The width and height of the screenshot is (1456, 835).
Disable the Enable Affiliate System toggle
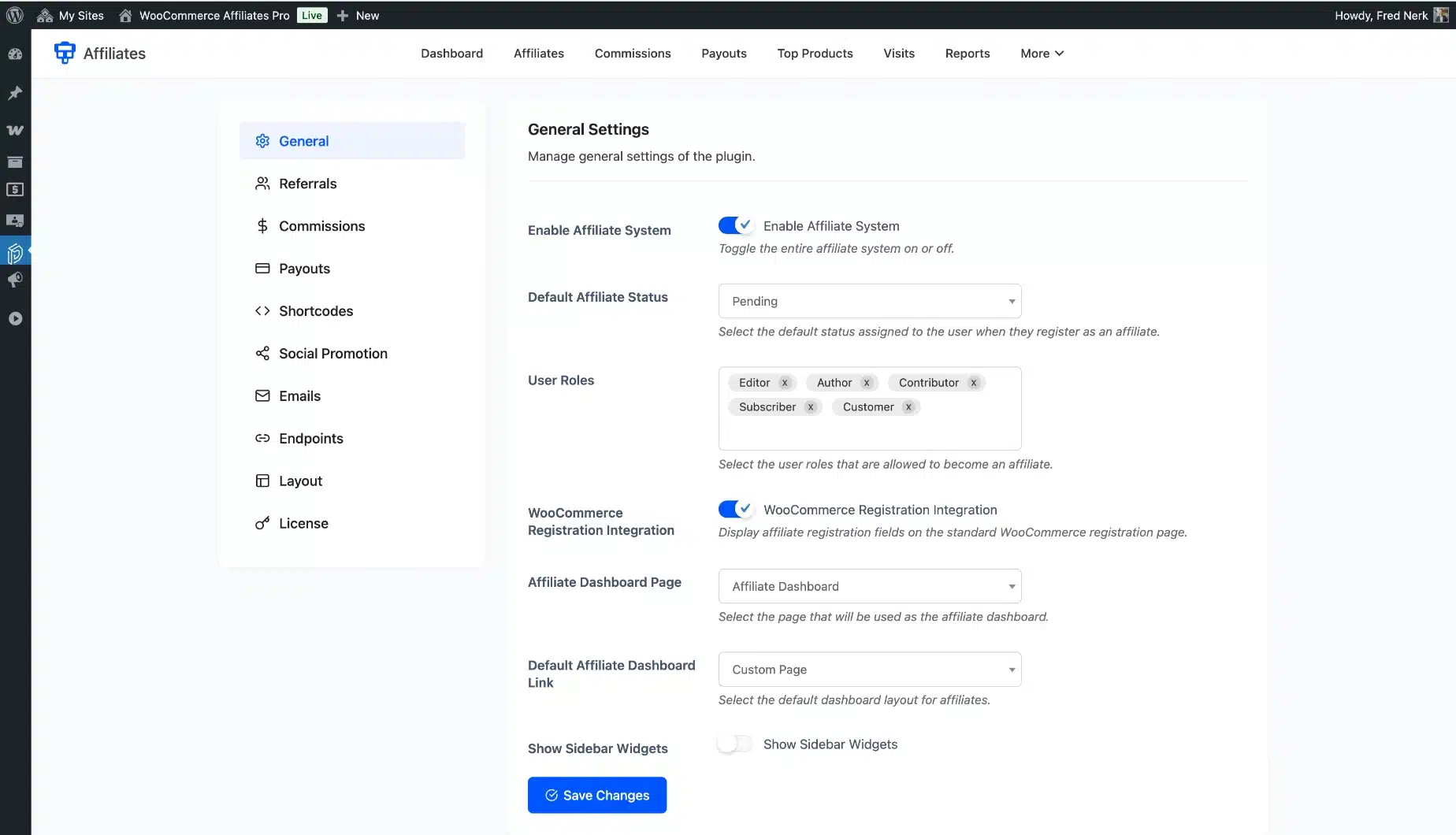click(x=735, y=226)
